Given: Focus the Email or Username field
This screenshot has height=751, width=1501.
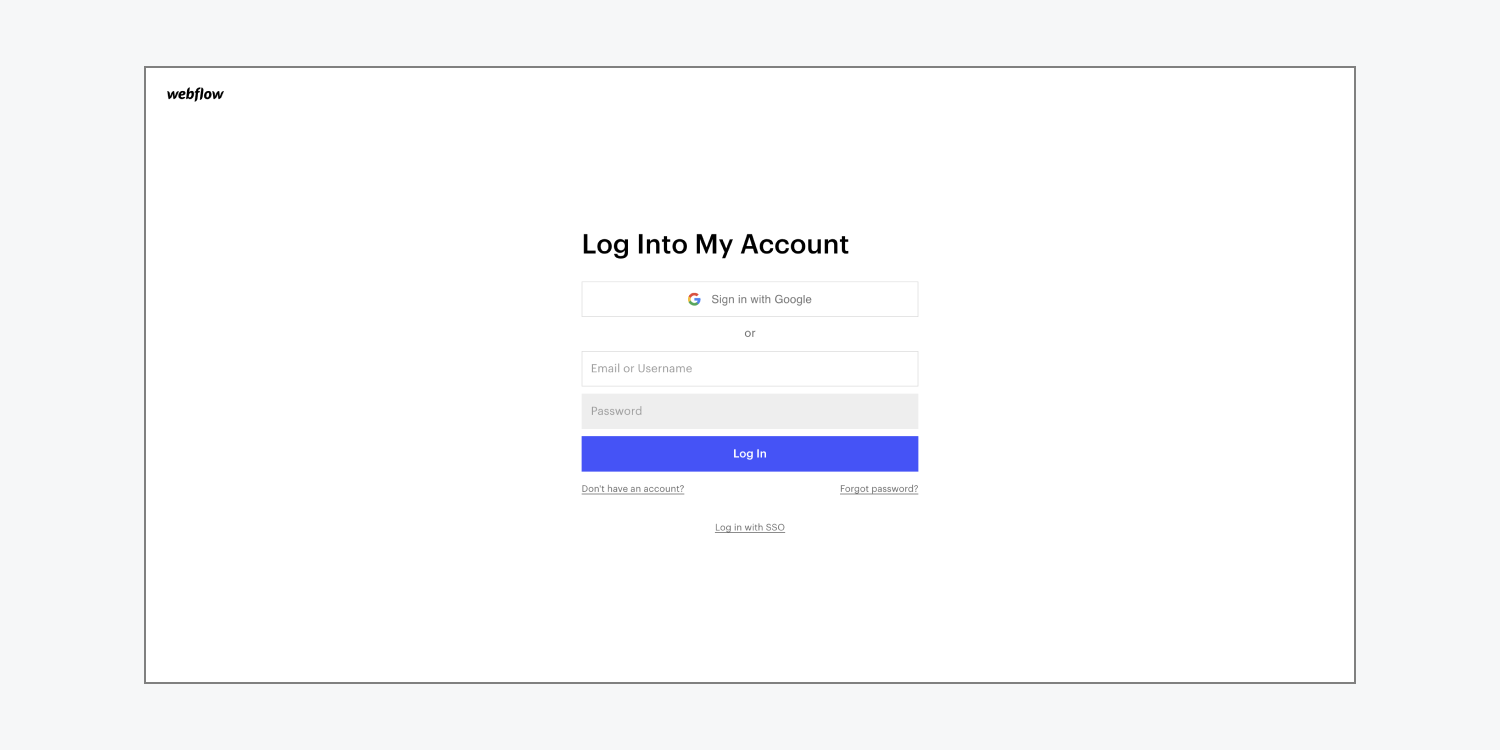Looking at the screenshot, I should tap(749, 369).
